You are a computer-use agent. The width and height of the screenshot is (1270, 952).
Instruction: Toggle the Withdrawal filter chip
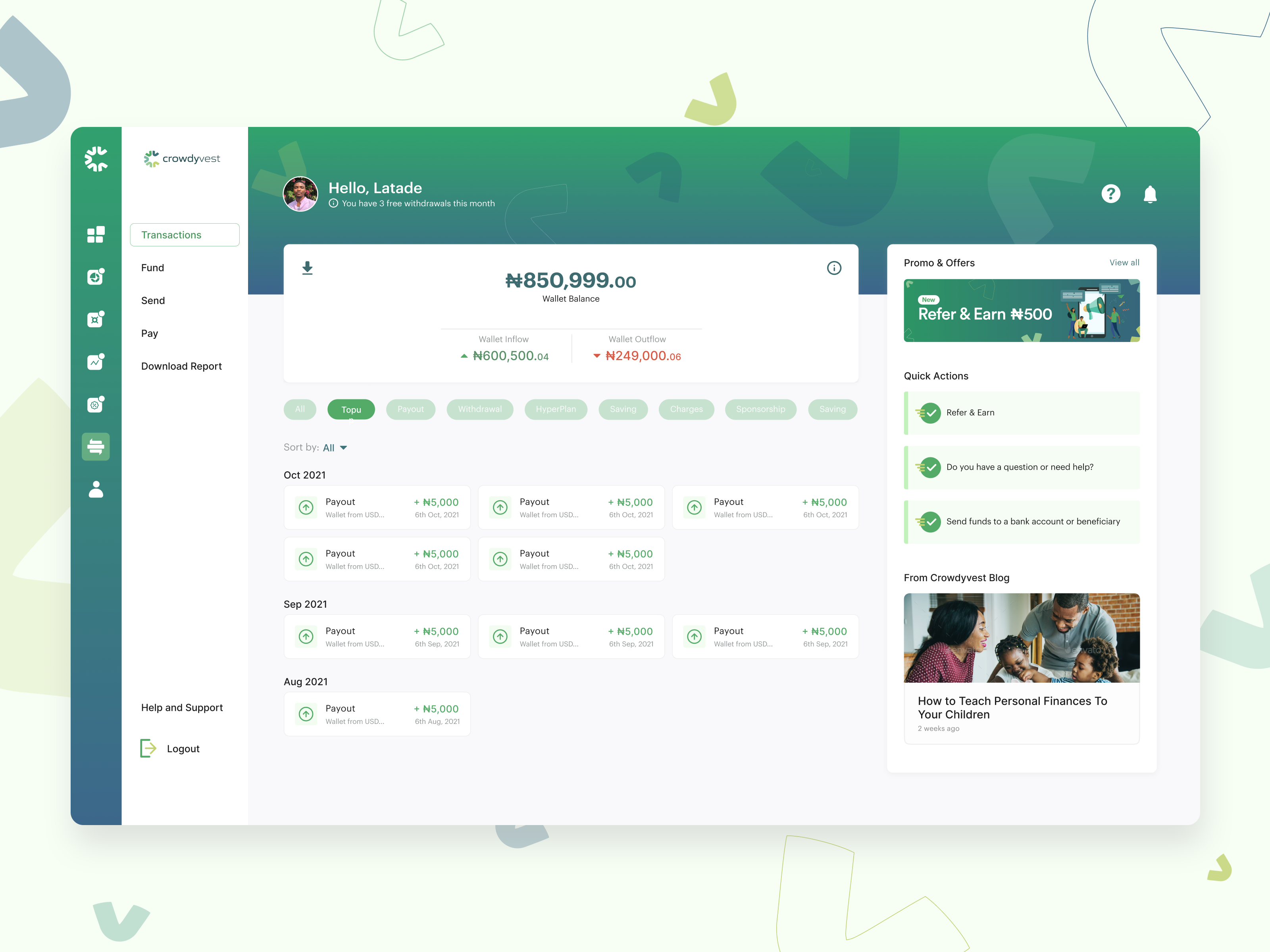[x=479, y=409]
